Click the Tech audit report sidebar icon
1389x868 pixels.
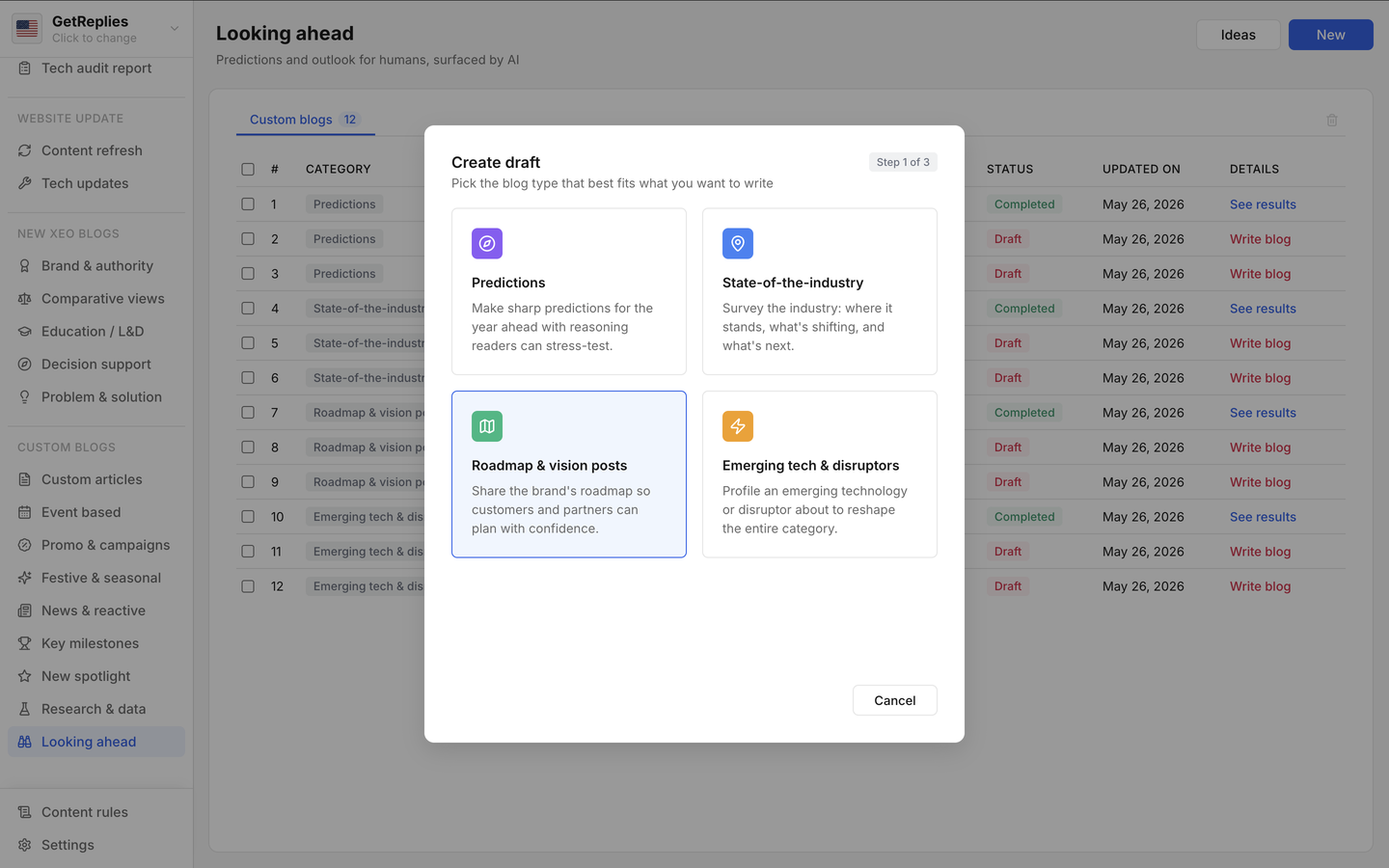[x=25, y=68]
